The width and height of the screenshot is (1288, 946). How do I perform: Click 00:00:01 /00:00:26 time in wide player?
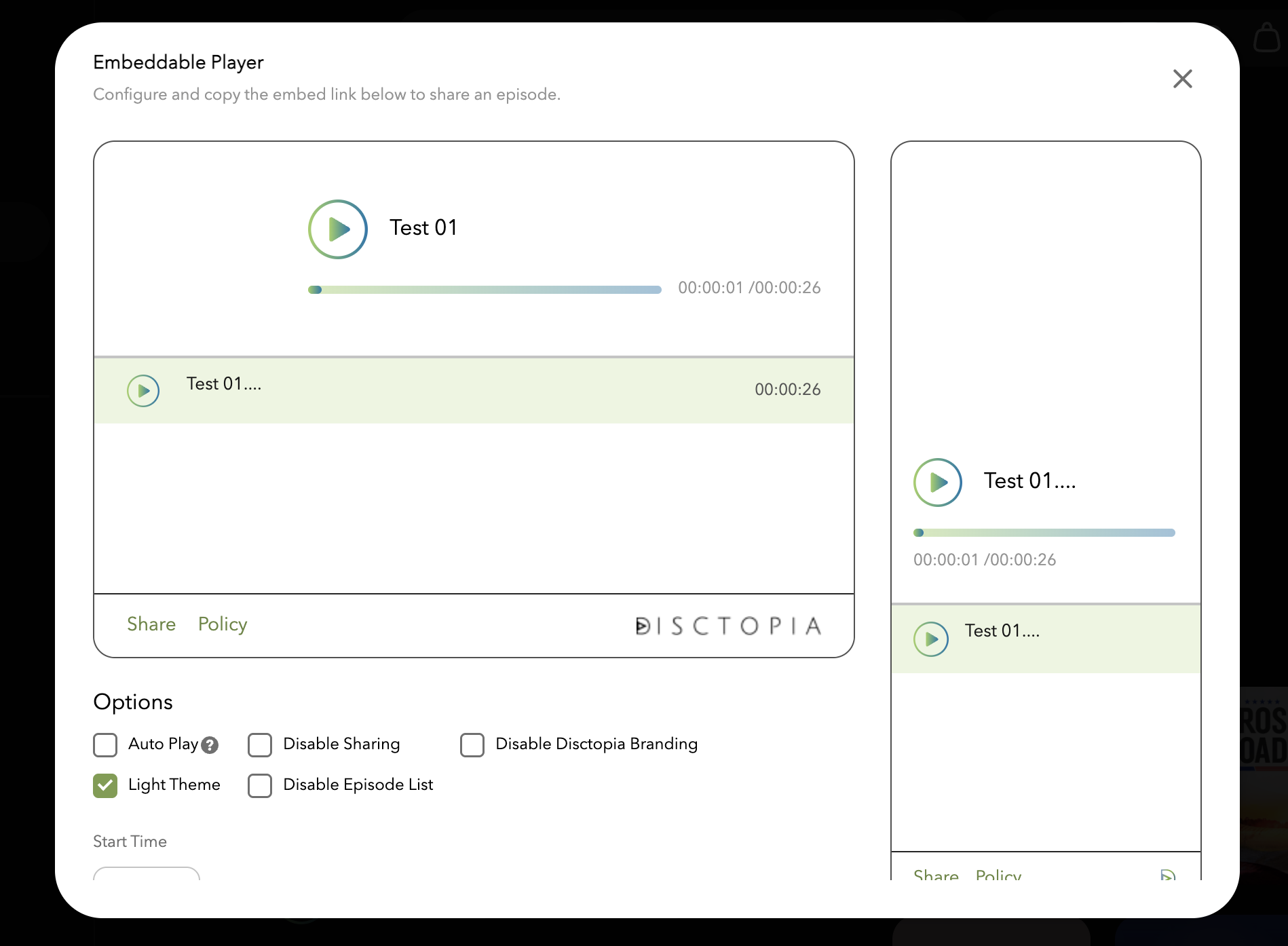(x=749, y=288)
